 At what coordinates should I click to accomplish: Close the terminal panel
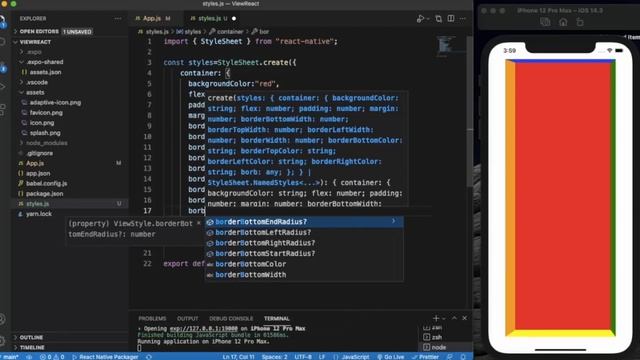pos(464,318)
